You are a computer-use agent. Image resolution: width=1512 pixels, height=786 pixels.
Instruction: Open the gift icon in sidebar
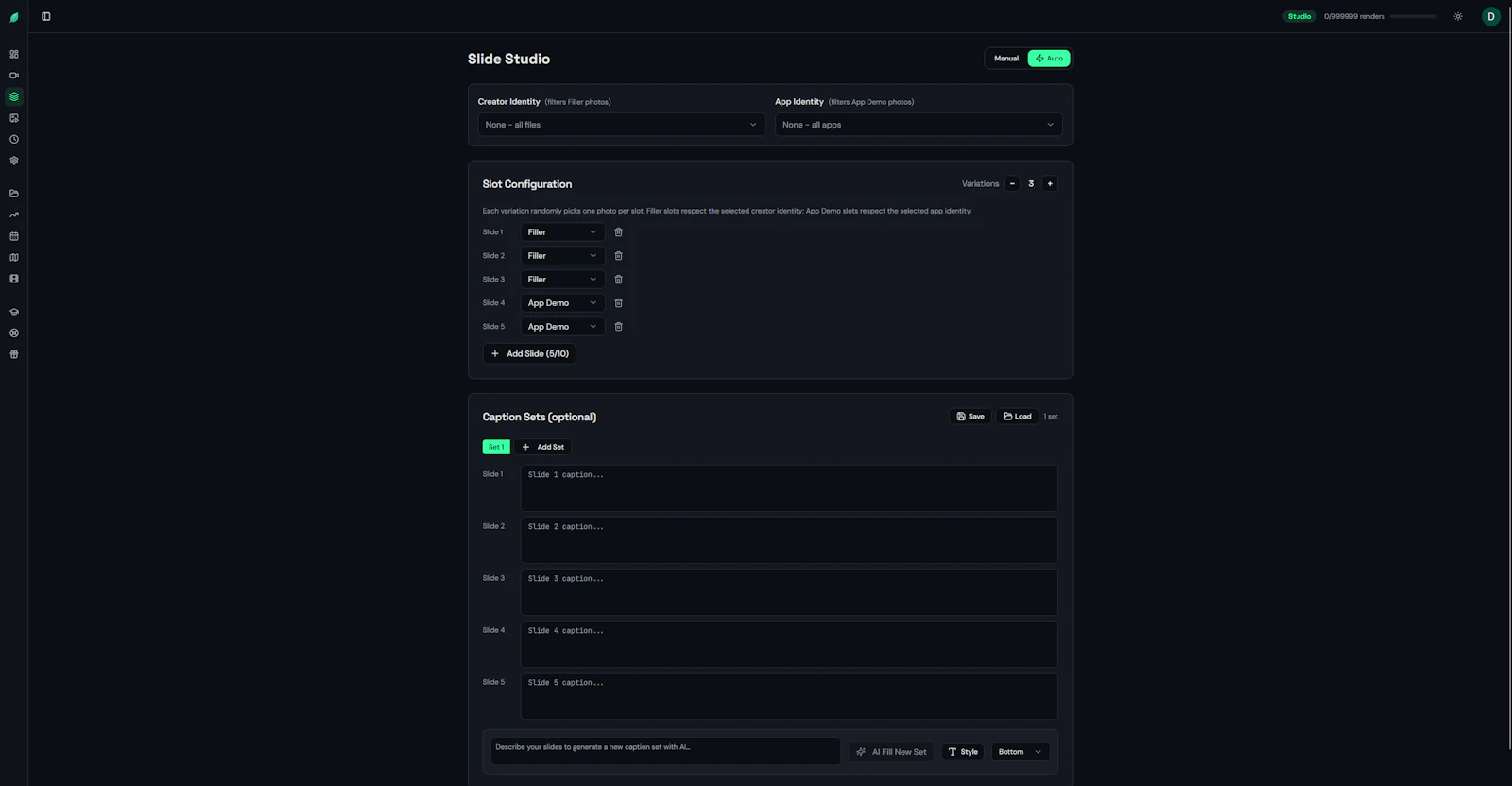(14, 354)
